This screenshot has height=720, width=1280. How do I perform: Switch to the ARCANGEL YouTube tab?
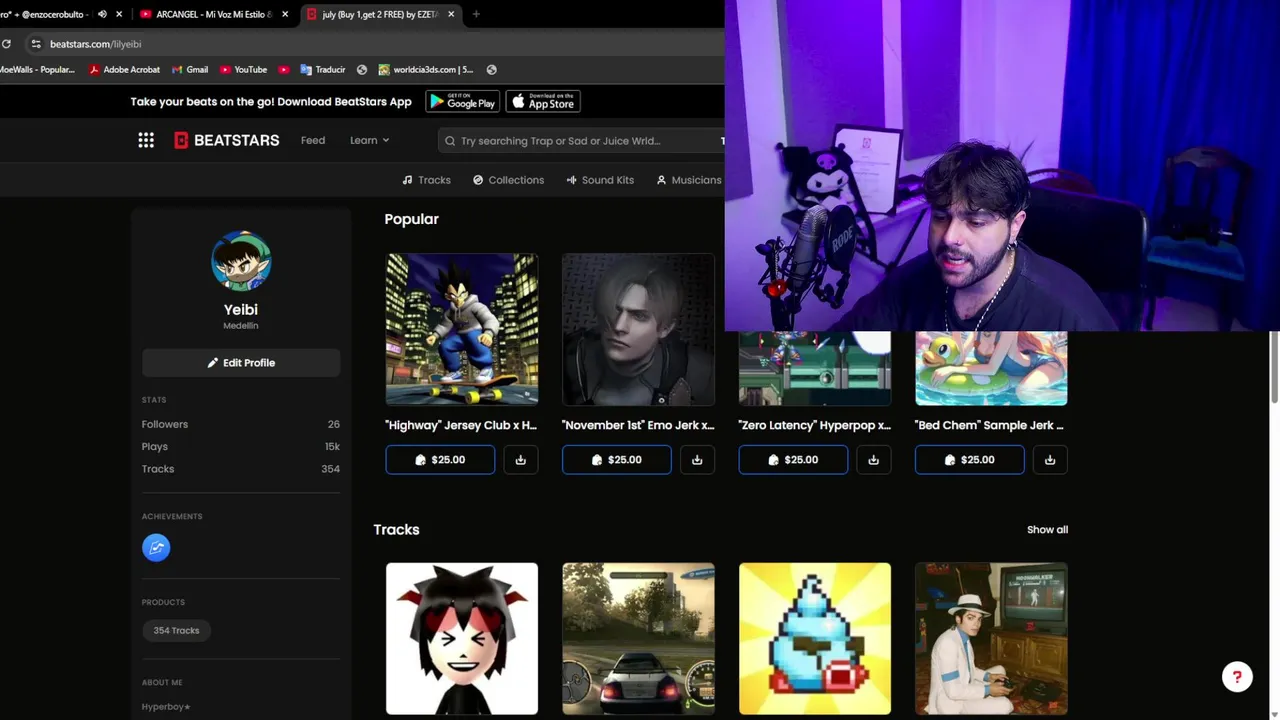[x=213, y=14]
